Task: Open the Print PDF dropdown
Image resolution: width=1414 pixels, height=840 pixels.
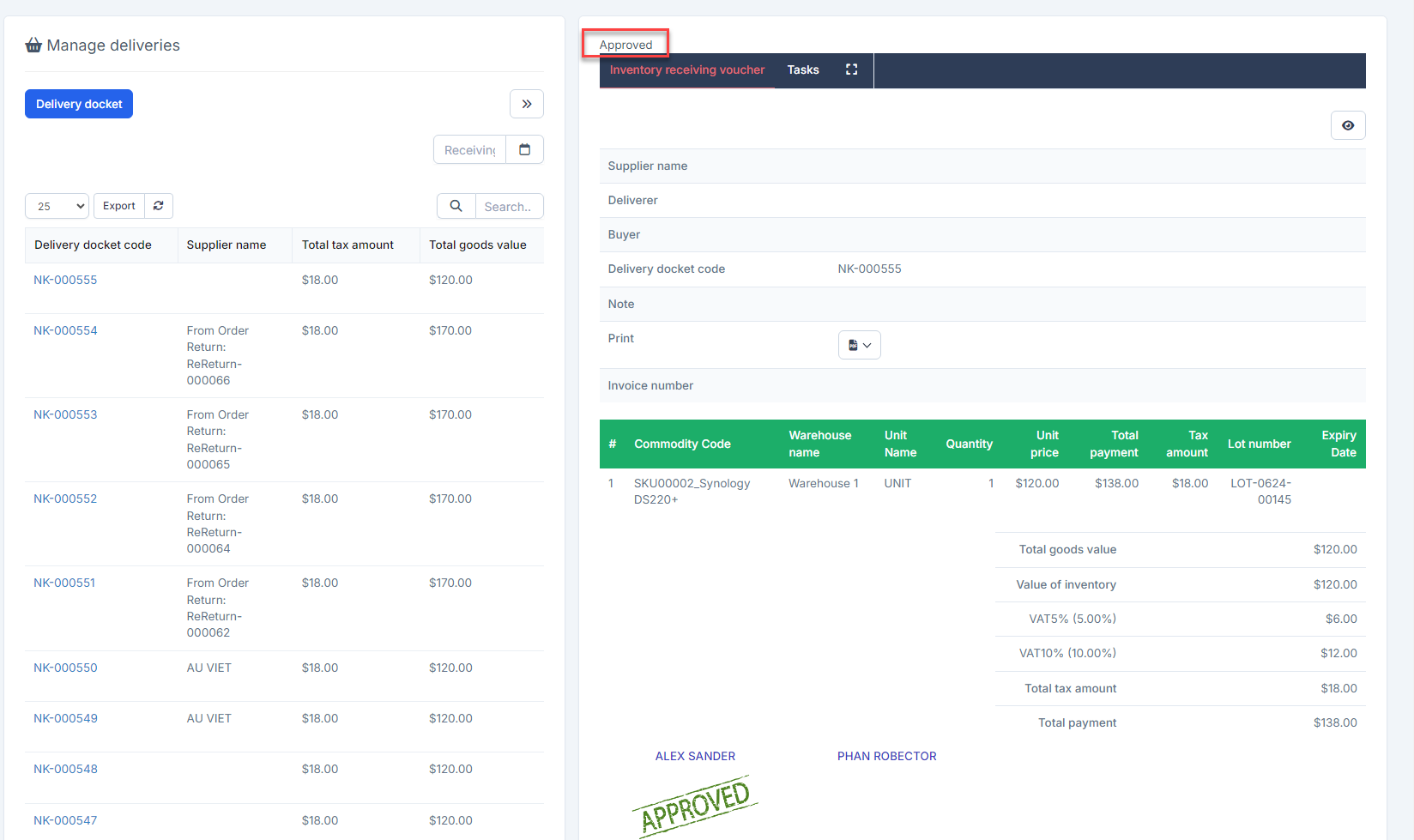Action: pyautogui.click(x=859, y=345)
